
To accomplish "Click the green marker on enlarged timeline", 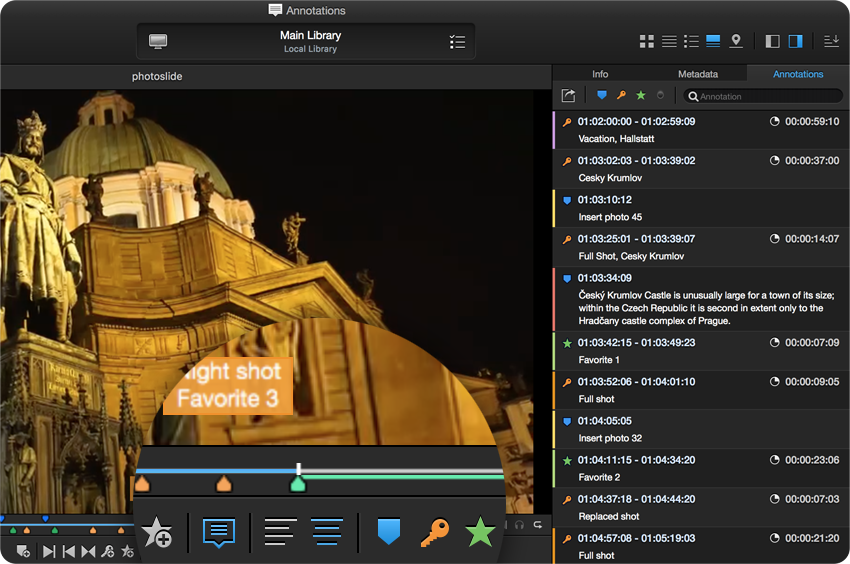I will click(298, 484).
